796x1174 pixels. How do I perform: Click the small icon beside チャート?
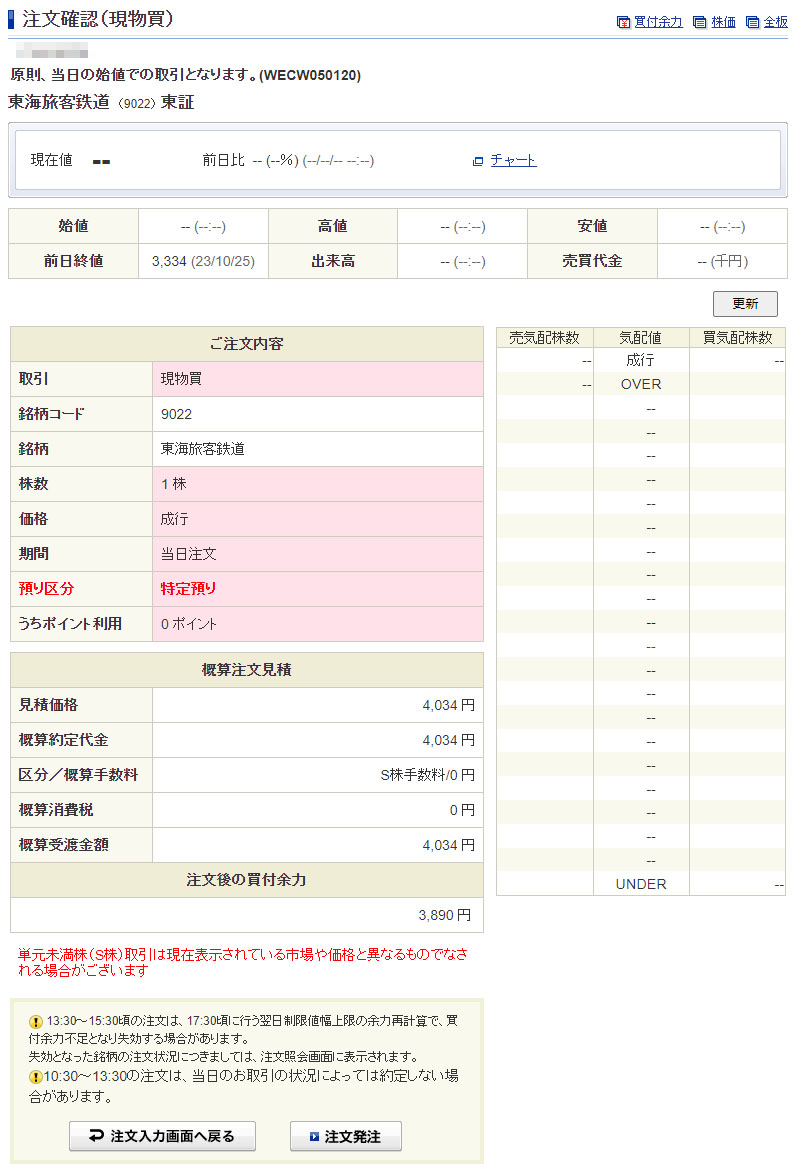click(x=478, y=161)
